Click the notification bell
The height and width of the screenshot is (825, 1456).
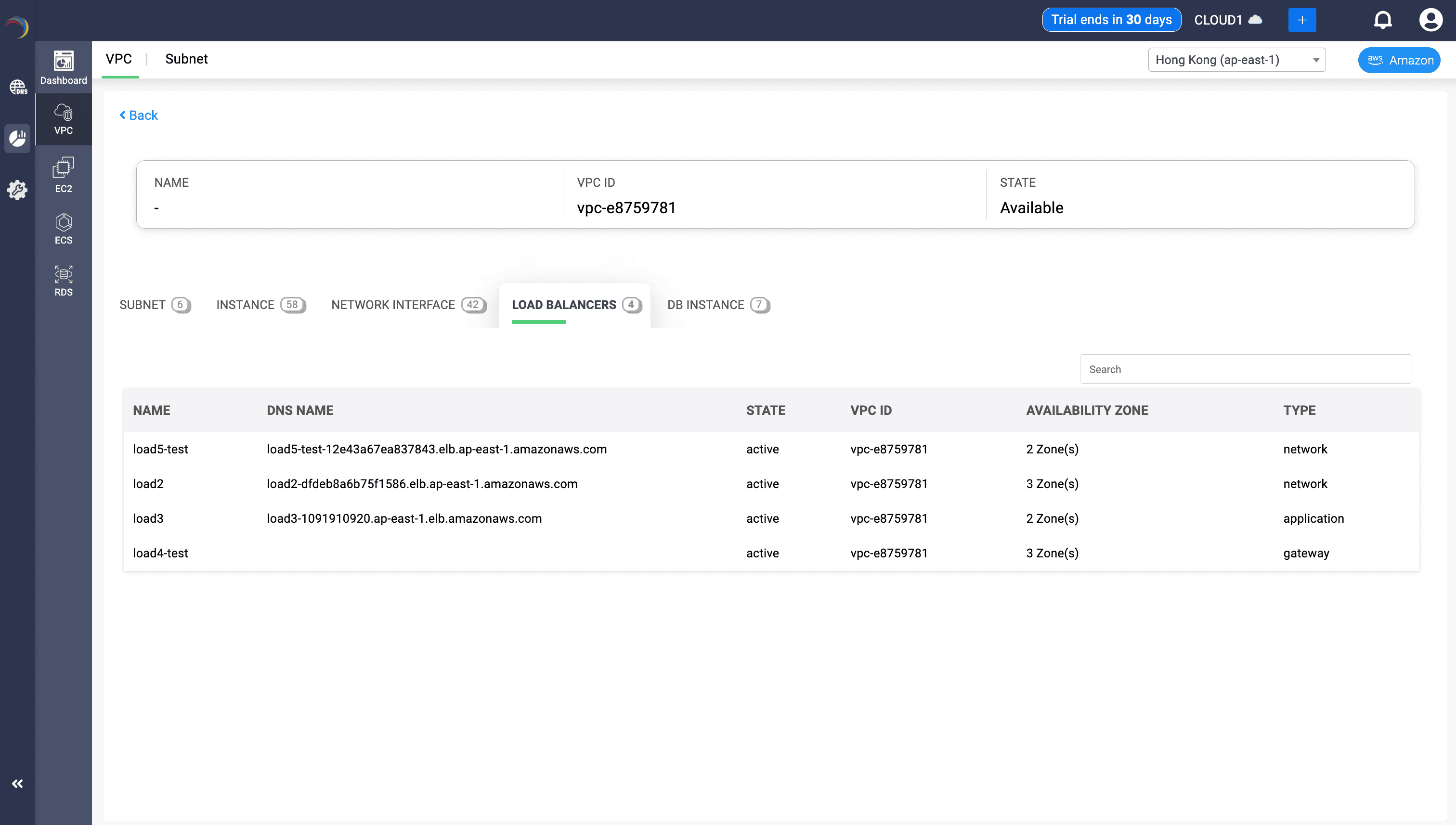coord(1383,19)
